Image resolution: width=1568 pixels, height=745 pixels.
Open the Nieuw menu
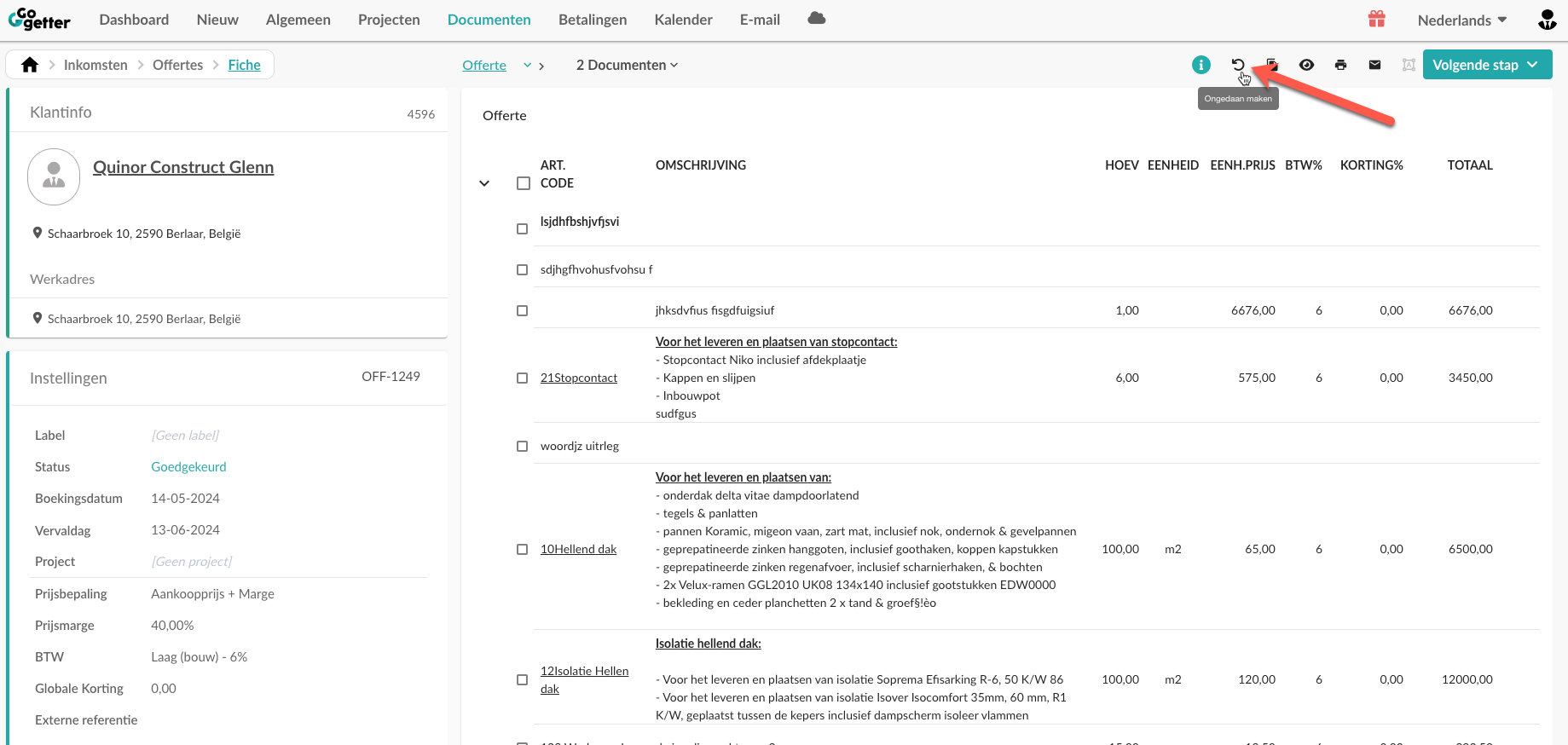click(x=217, y=20)
